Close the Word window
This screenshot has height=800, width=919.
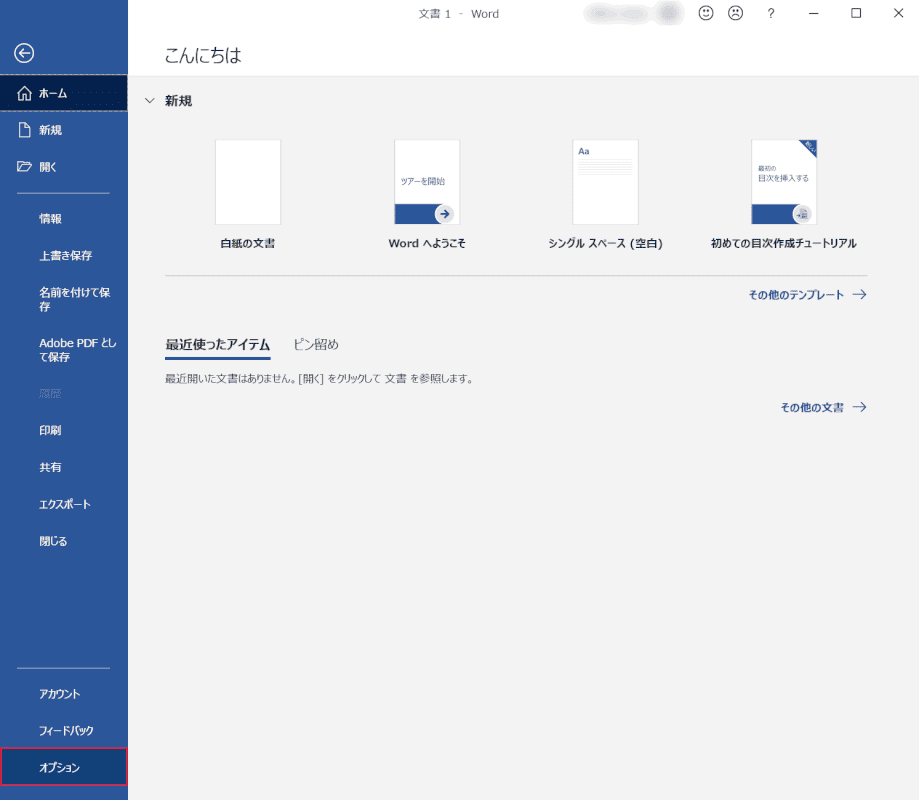[898, 13]
